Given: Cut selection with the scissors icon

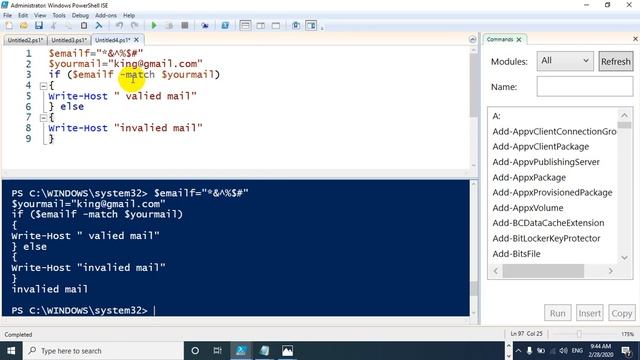Looking at the screenshot, I should point(53,25).
